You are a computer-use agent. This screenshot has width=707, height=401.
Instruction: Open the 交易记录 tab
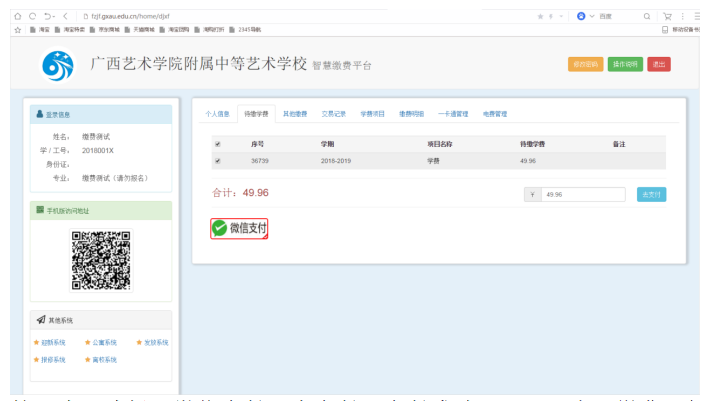(x=334, y=114)
